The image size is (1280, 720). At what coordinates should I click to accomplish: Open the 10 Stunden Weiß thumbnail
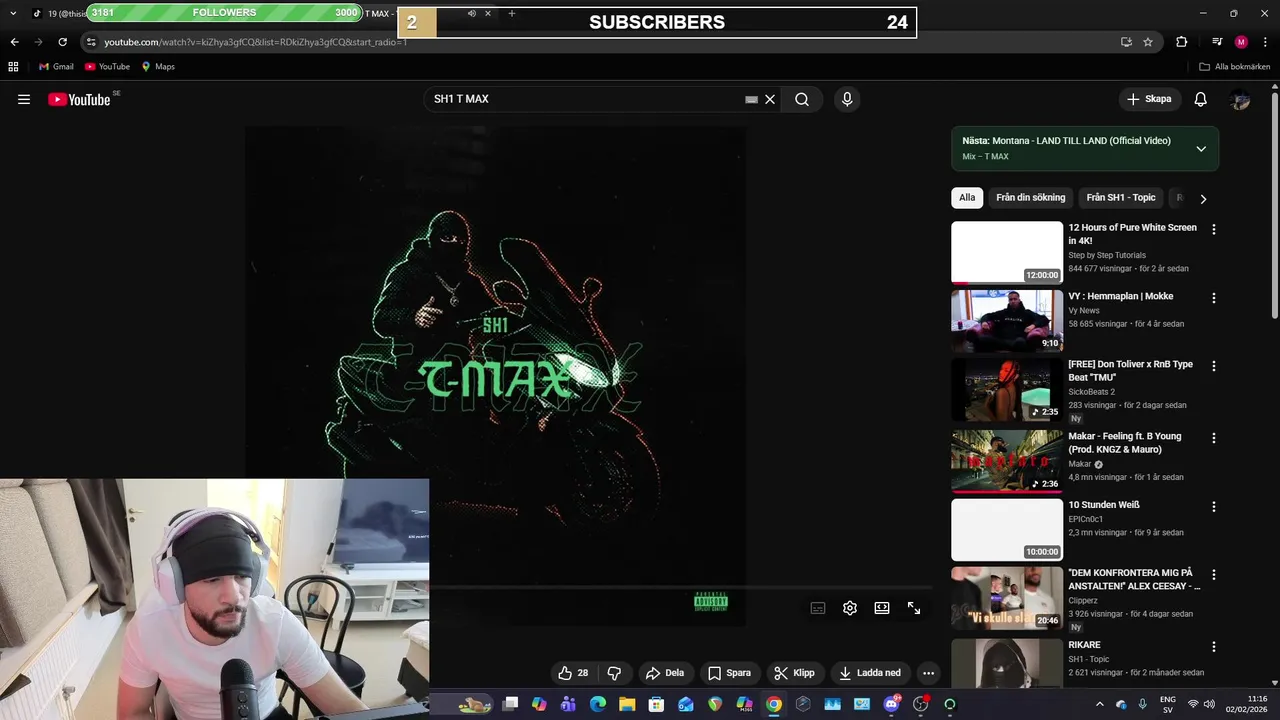click(x=1007, y=530)
